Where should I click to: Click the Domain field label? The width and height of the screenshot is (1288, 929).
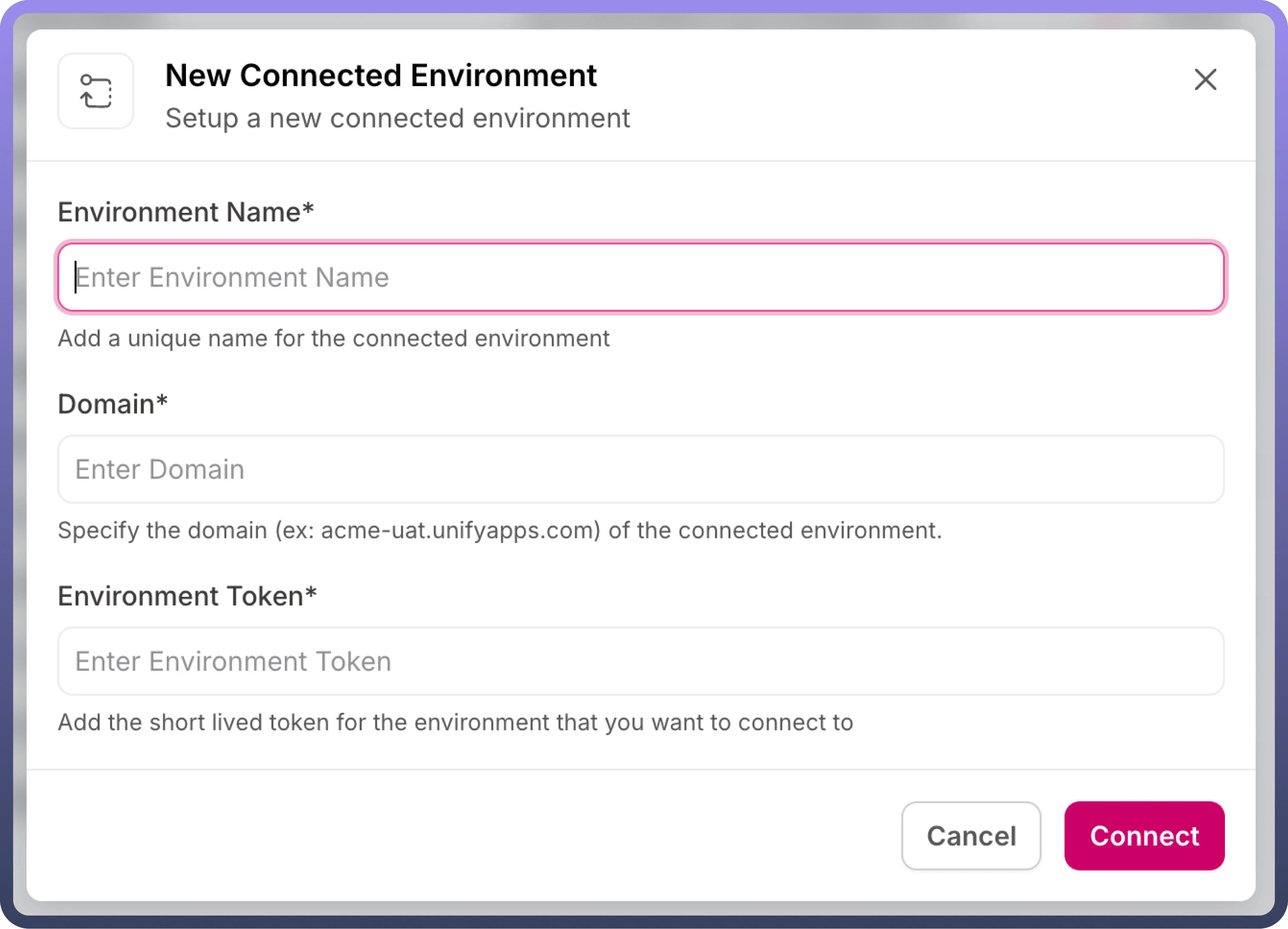pos(106,404)
